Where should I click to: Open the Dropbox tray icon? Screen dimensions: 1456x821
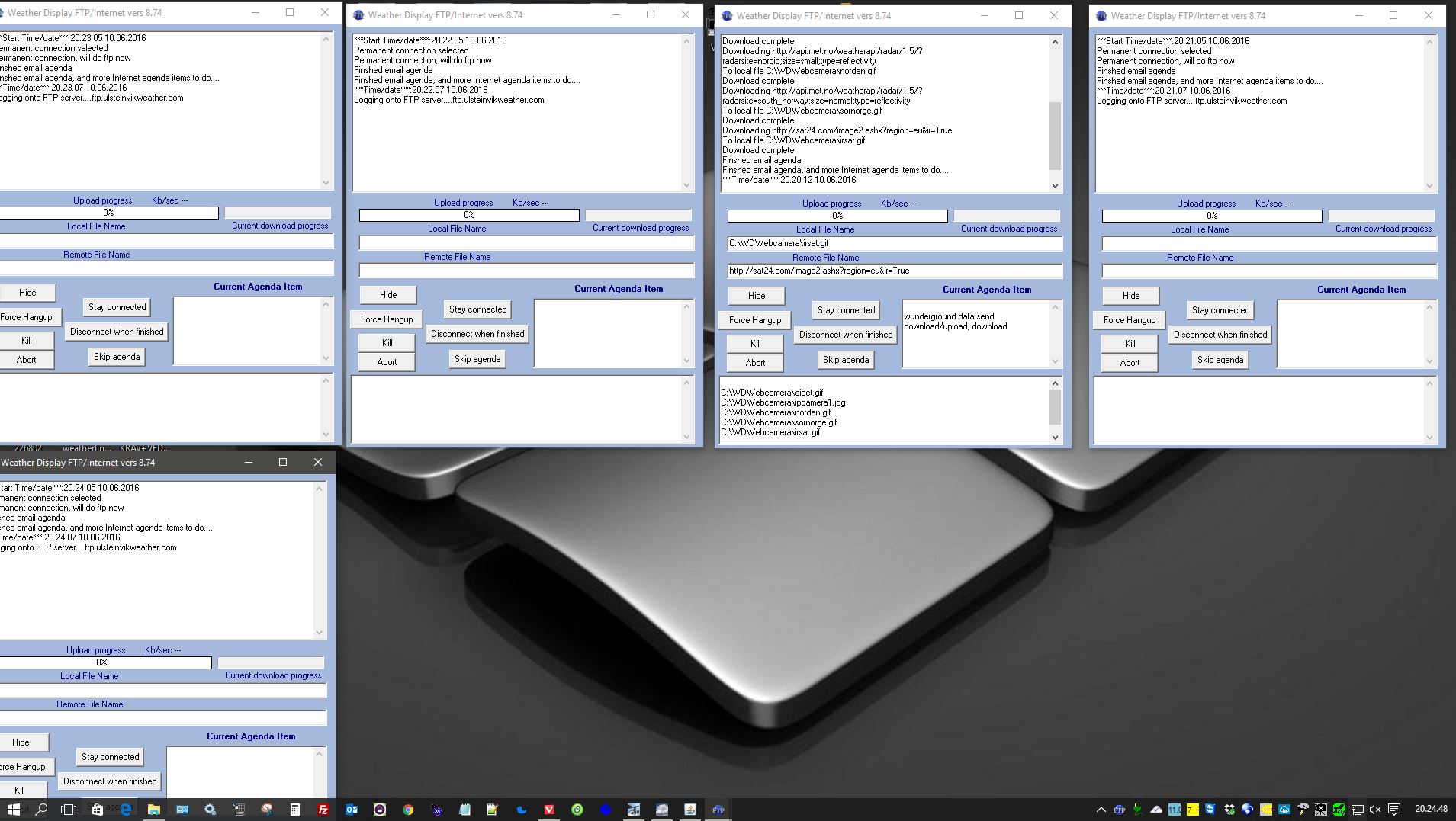(1229, 810)
